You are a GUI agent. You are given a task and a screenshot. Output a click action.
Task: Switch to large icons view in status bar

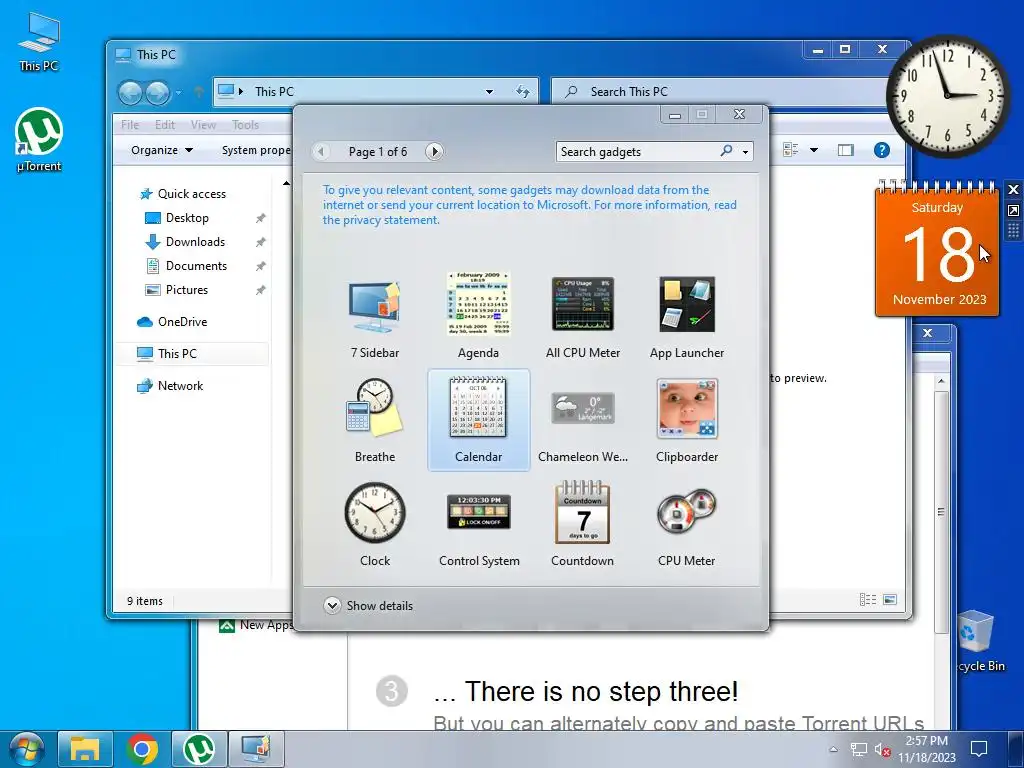[889, 600]
